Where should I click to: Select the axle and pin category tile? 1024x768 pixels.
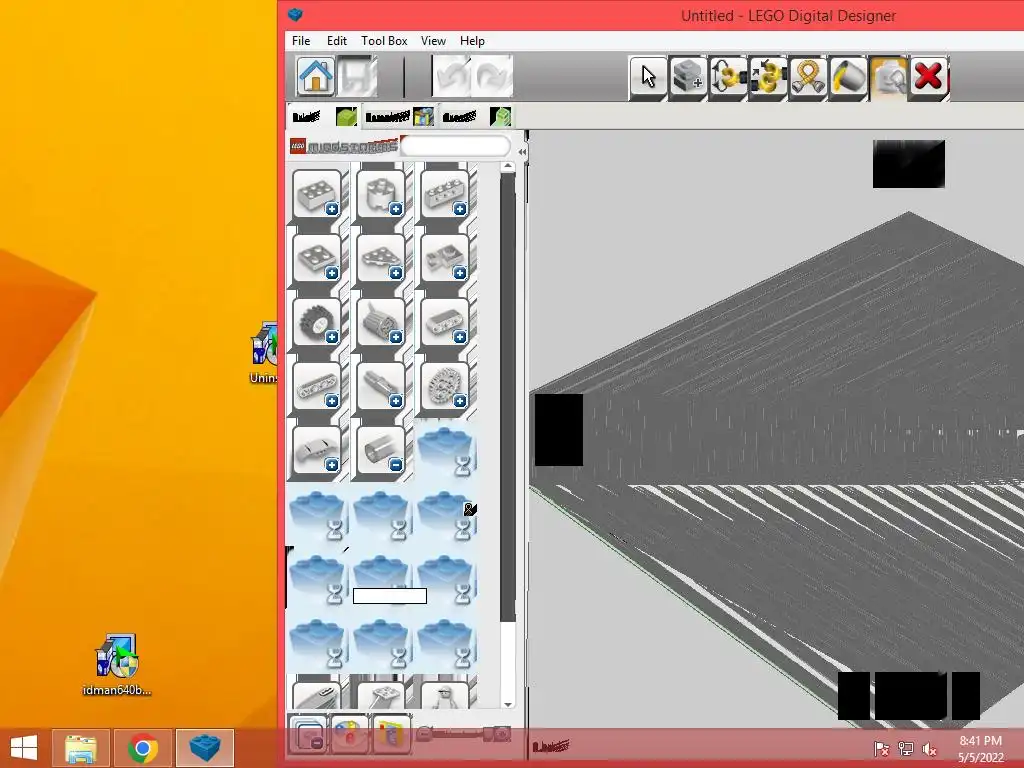[381, 385]
